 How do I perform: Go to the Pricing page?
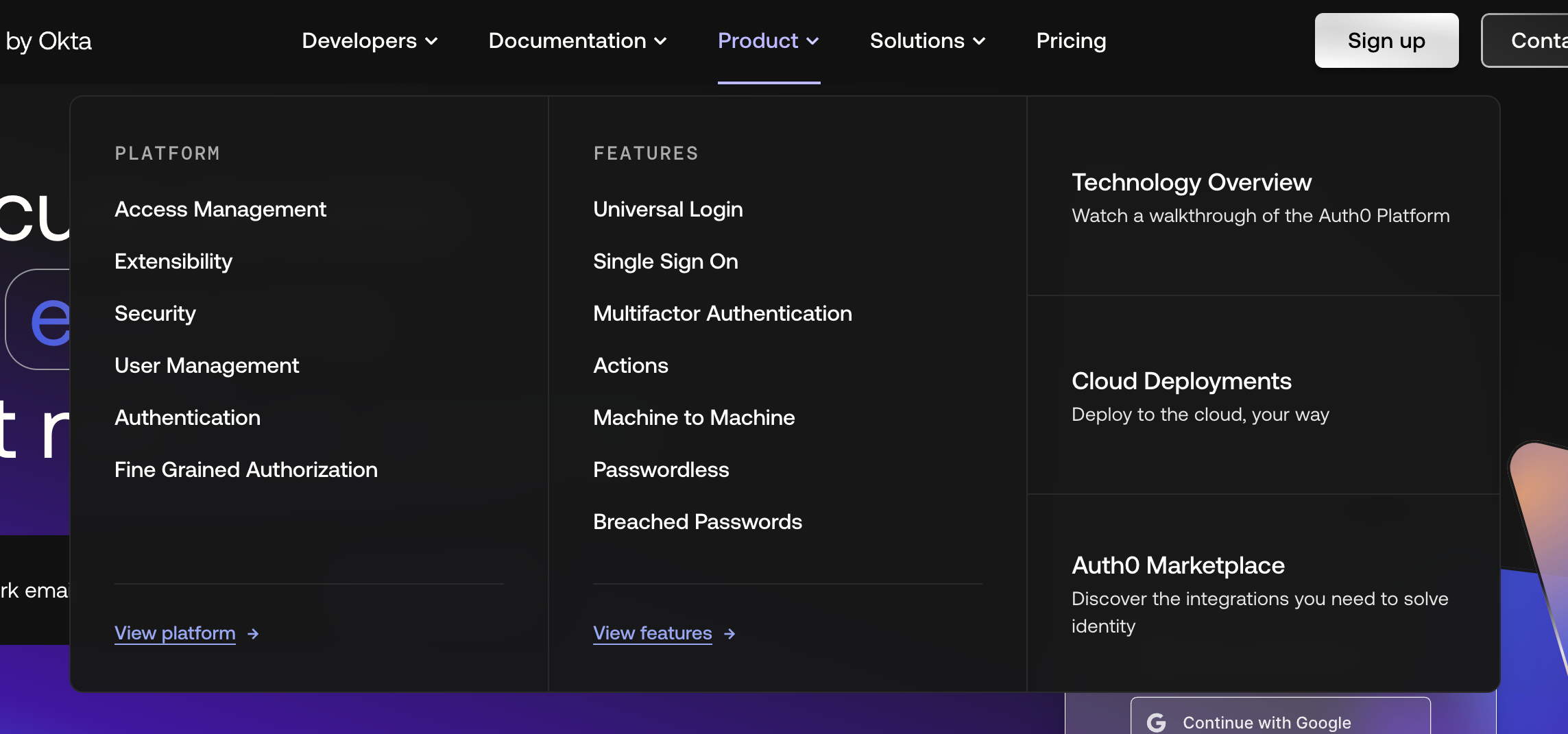[1071, 41]
